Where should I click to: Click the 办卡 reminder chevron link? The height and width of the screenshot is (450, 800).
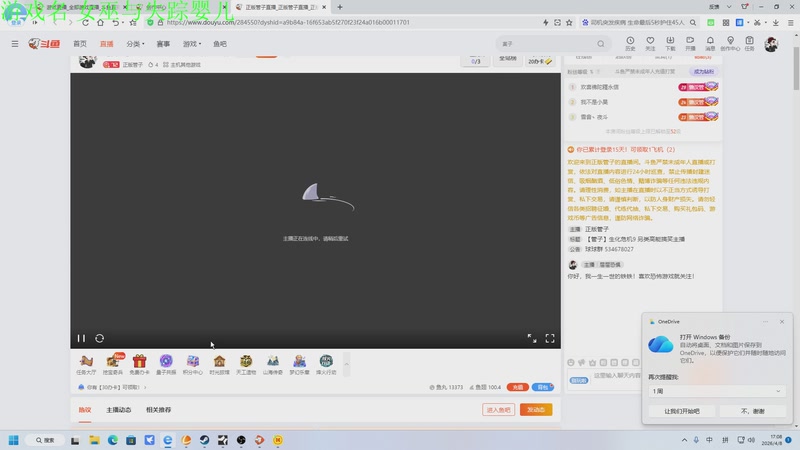145,387
